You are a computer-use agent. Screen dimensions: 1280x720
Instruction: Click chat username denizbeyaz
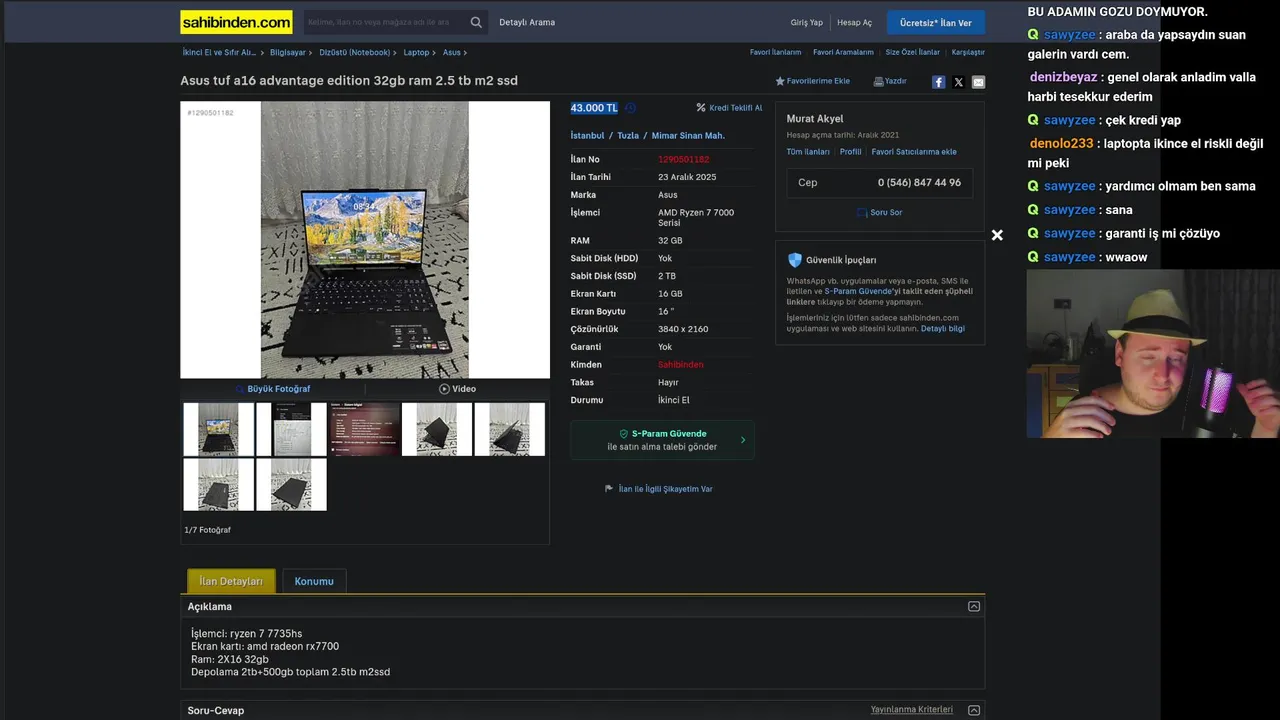pyautogui.click(x=1064, y=77)
